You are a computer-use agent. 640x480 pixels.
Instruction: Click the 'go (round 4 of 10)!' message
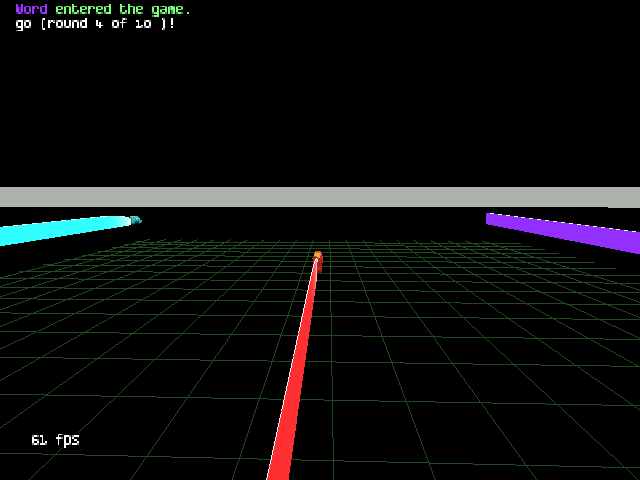(x=95, y=23)
